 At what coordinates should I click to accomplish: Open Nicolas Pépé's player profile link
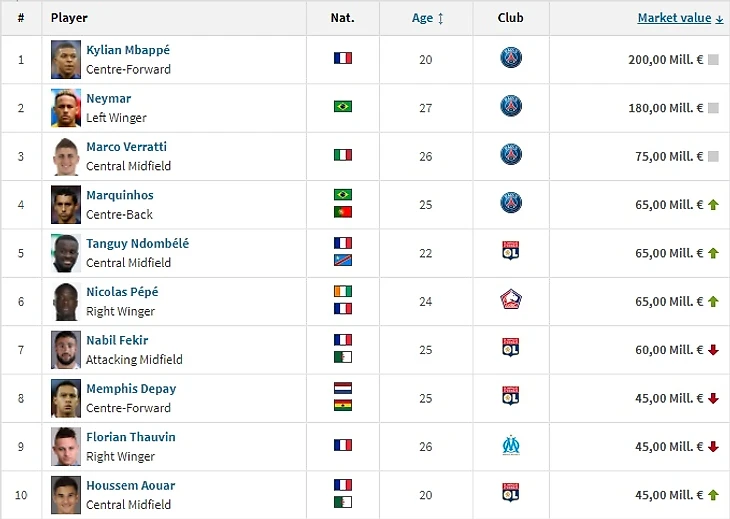pos(122,292)
